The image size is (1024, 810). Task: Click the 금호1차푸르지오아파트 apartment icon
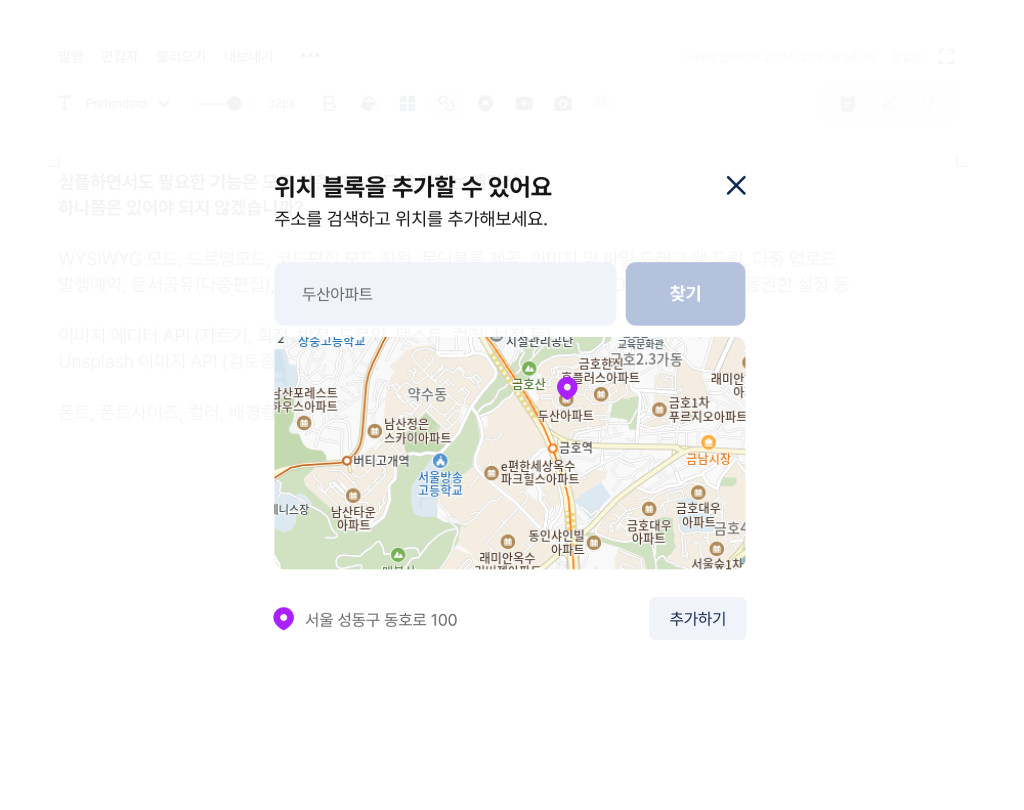660,410
